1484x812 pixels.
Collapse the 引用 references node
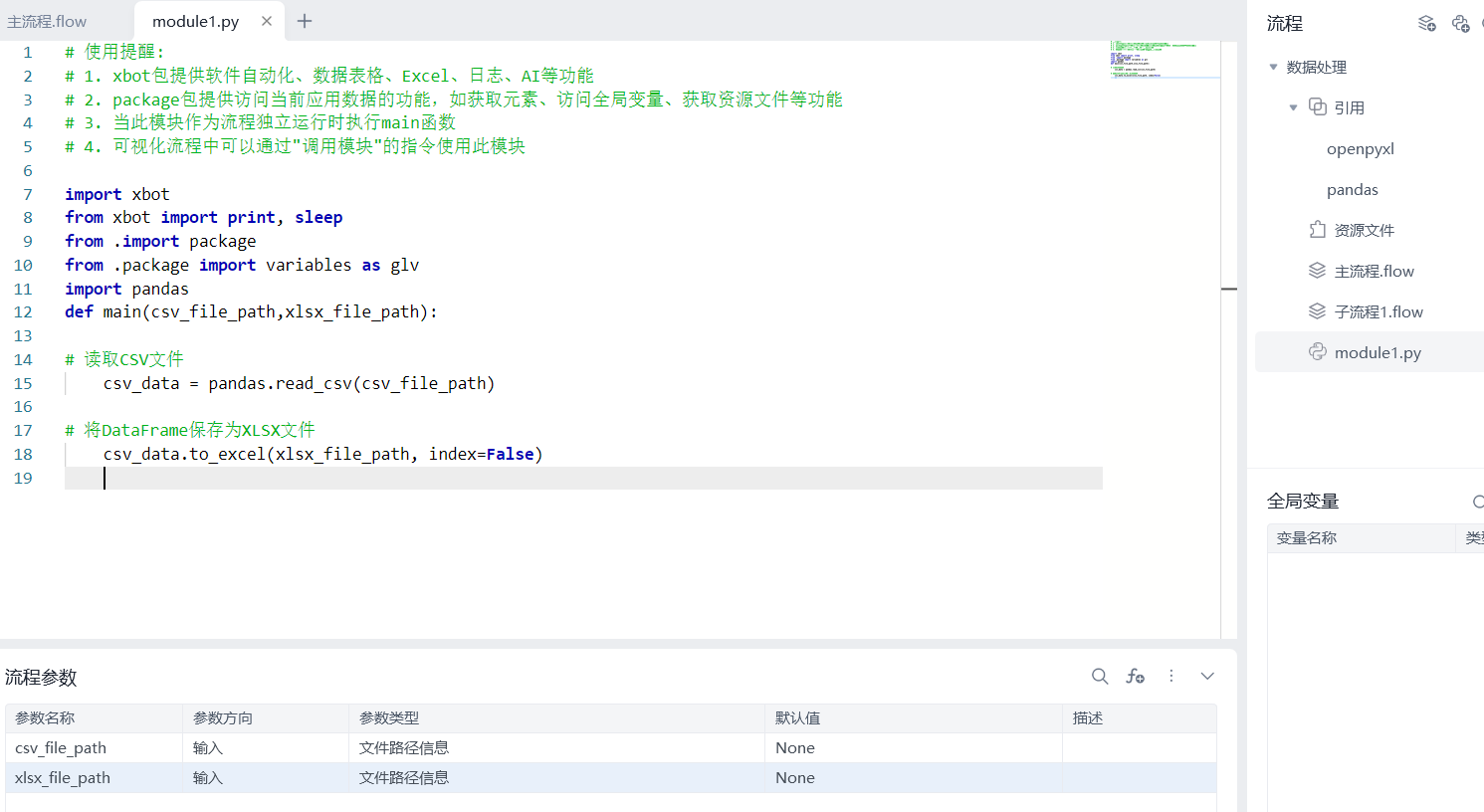1293,107
